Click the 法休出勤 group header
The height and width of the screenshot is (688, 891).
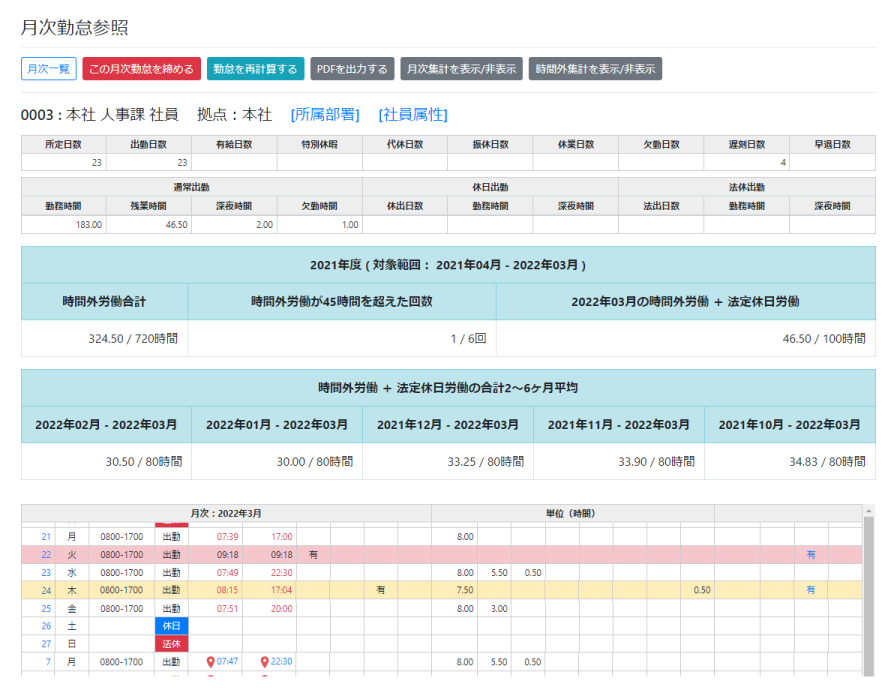click(747, 187)
